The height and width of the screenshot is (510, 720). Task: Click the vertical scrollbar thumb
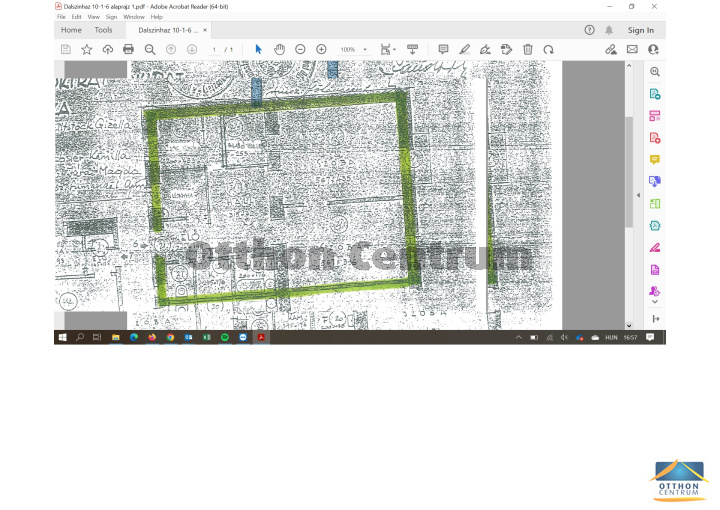(629, 172)
